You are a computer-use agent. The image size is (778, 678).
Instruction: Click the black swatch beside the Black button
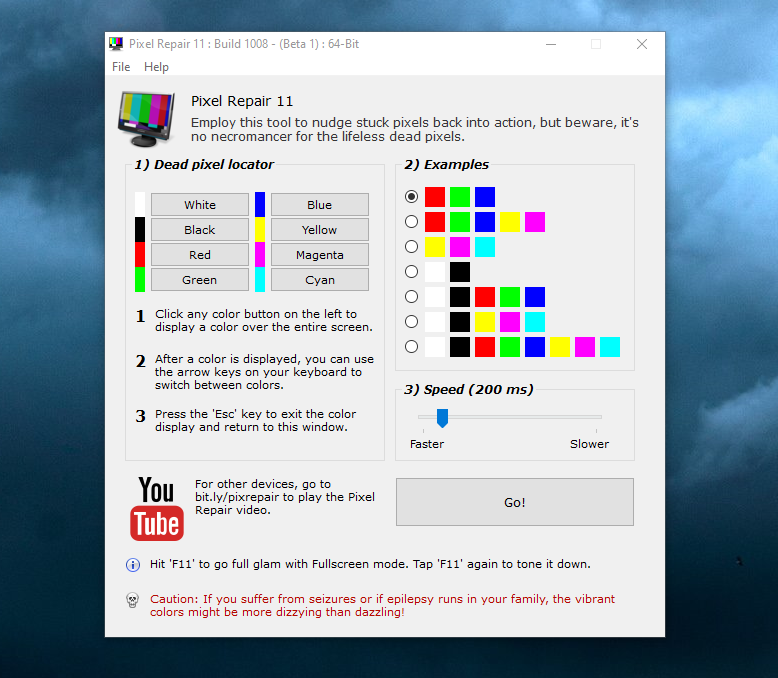pos(140,229)
